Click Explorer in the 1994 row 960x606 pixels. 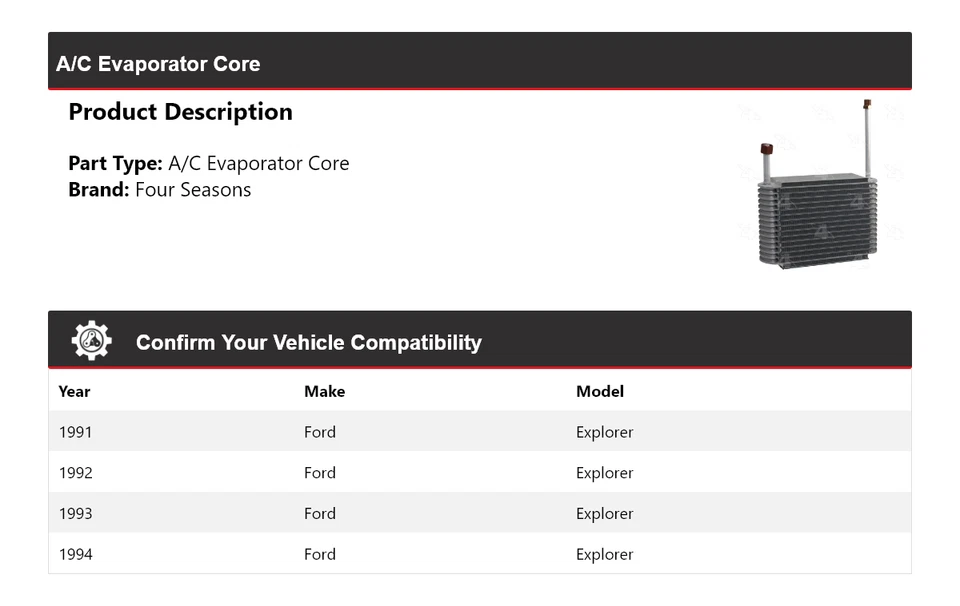(604, 554)
